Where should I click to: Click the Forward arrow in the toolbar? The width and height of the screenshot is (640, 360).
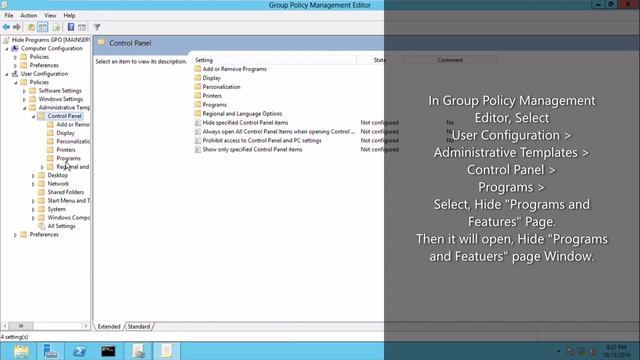tap(17, 27)
